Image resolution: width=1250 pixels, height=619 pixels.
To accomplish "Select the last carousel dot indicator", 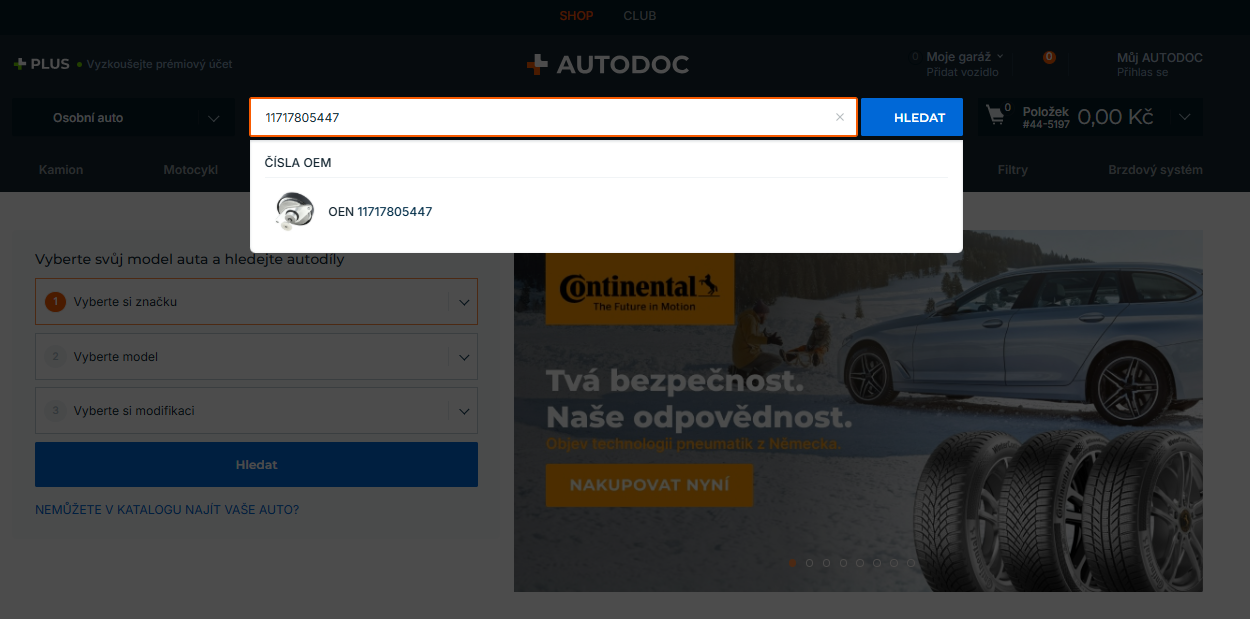I will (910, 563).
